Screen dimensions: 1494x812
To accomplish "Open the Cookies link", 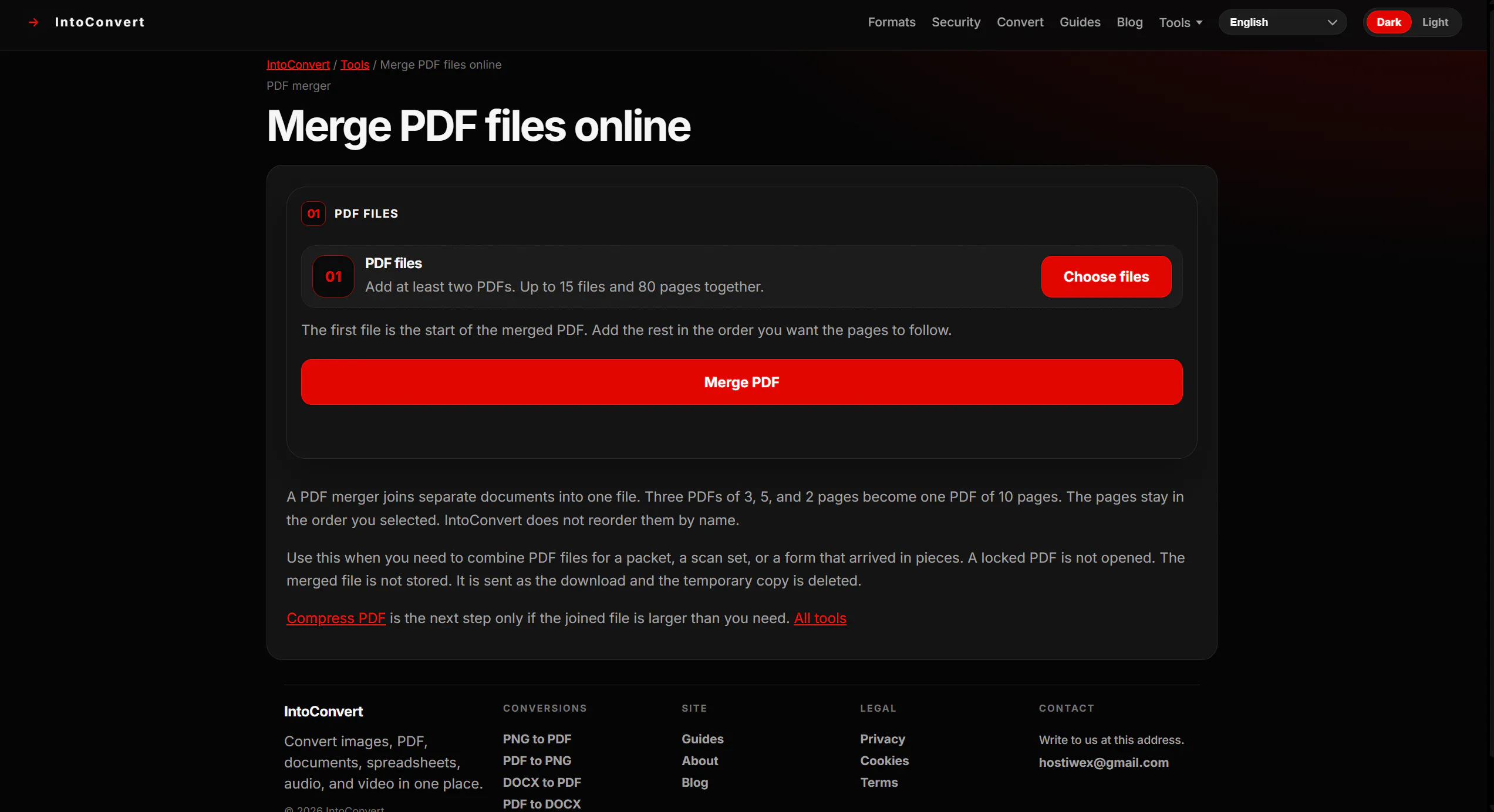I will pyautogui.click(x=885, y=761).
